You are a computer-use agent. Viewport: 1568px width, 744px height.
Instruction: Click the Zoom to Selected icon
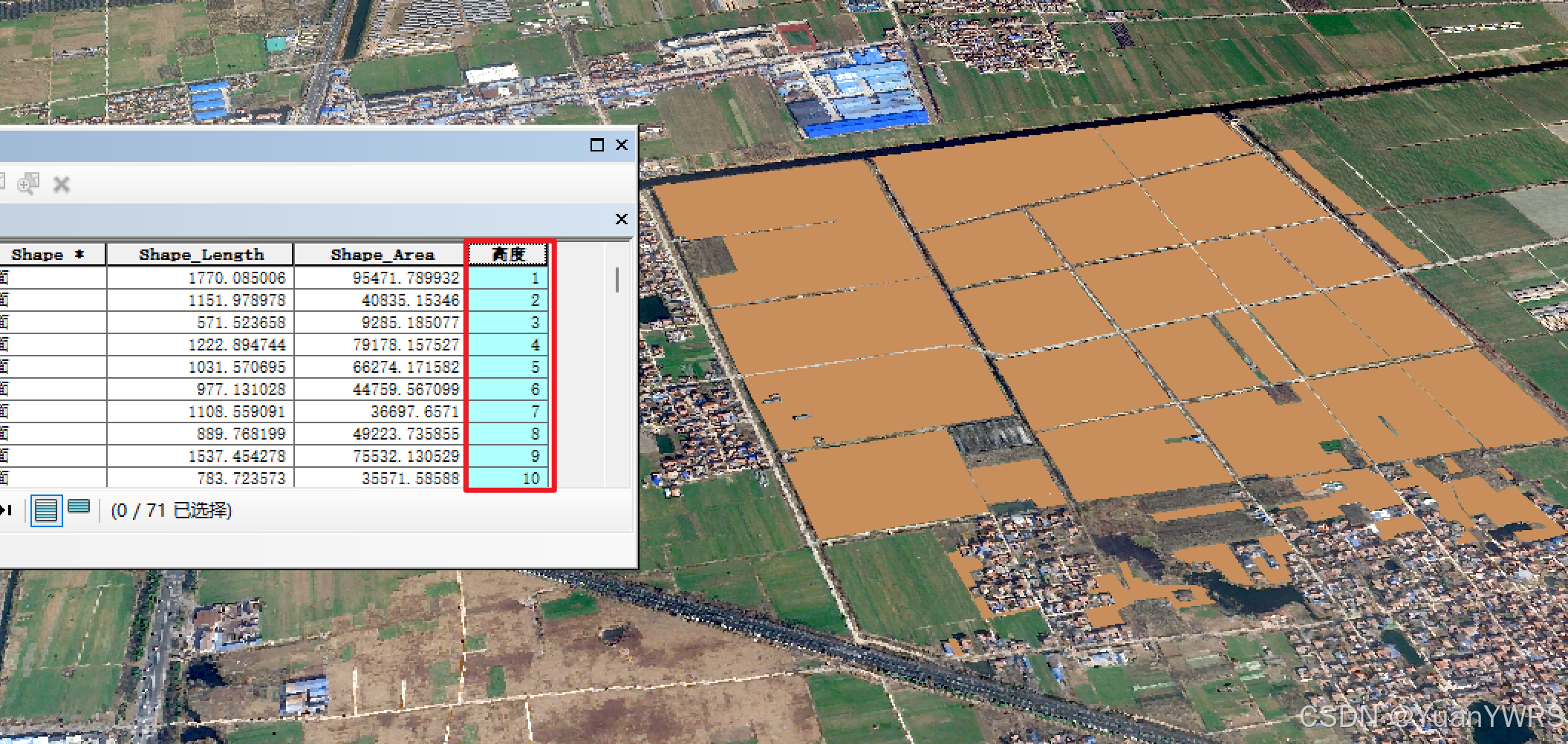pyautogui.click(x=28, y=183)
